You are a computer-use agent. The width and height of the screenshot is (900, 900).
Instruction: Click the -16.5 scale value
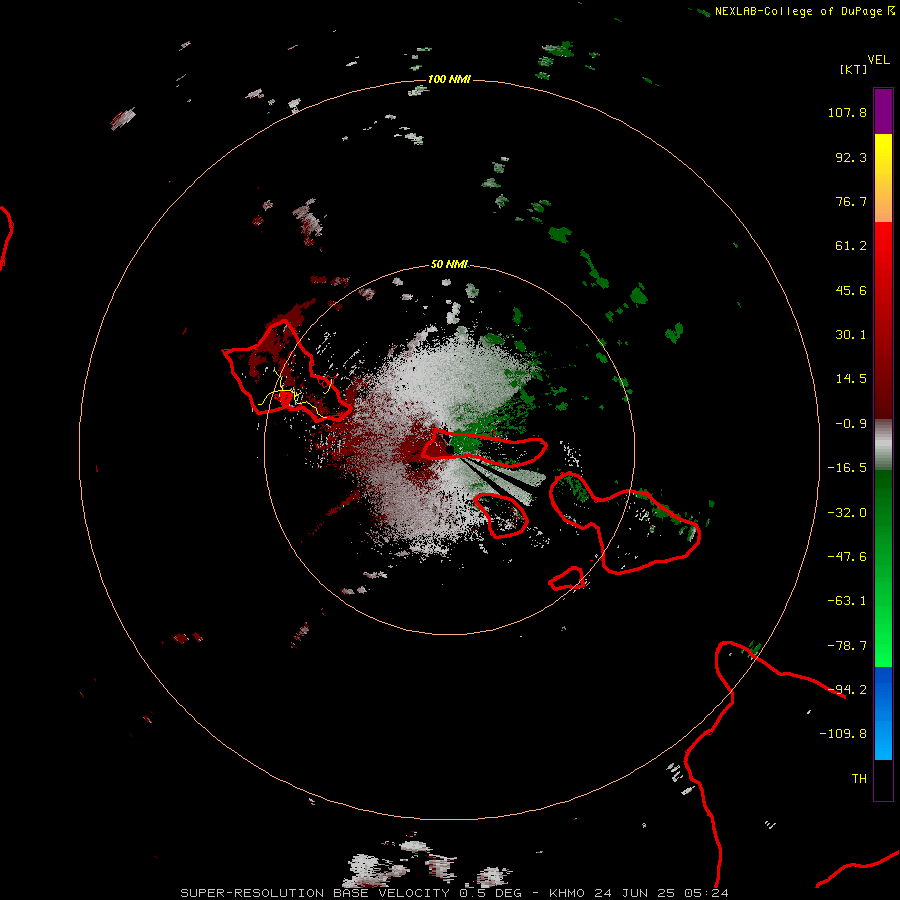click(x=847, y=468)
